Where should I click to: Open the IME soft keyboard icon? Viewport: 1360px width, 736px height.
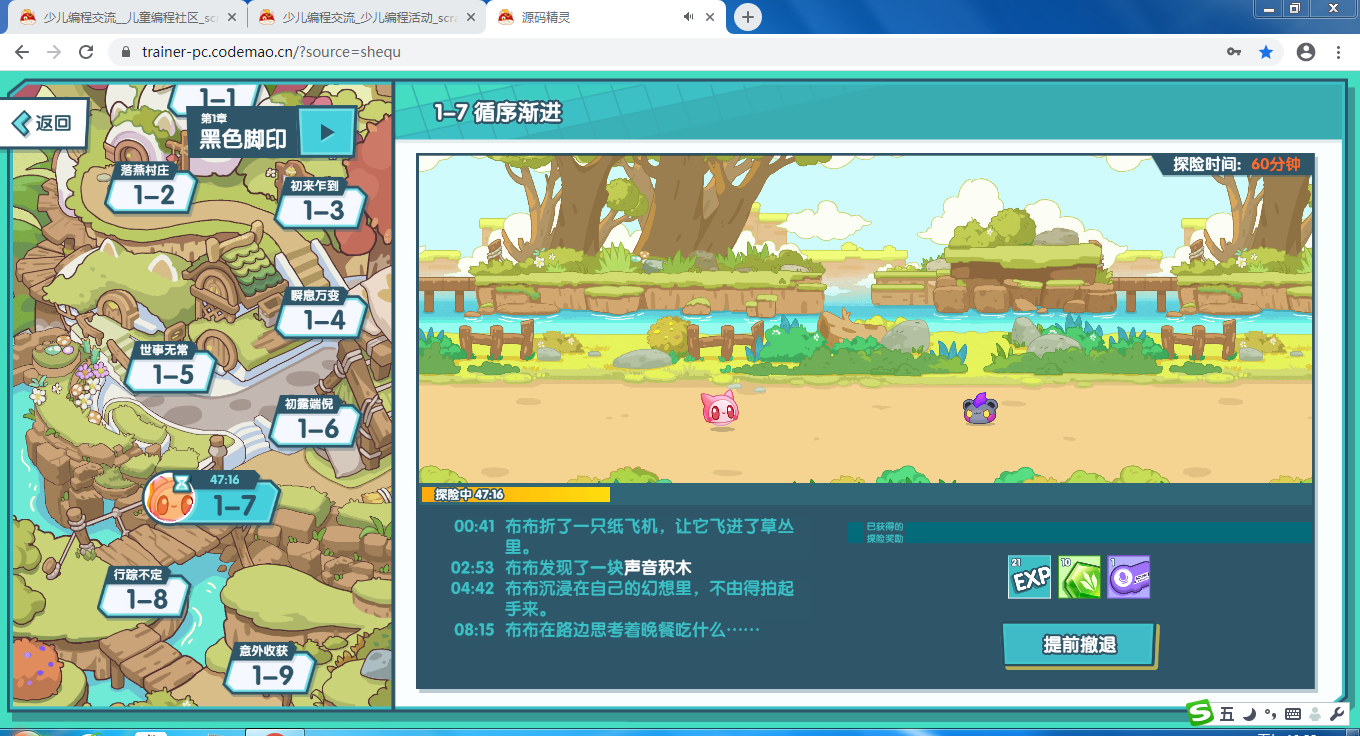(x=1292, y=714)
